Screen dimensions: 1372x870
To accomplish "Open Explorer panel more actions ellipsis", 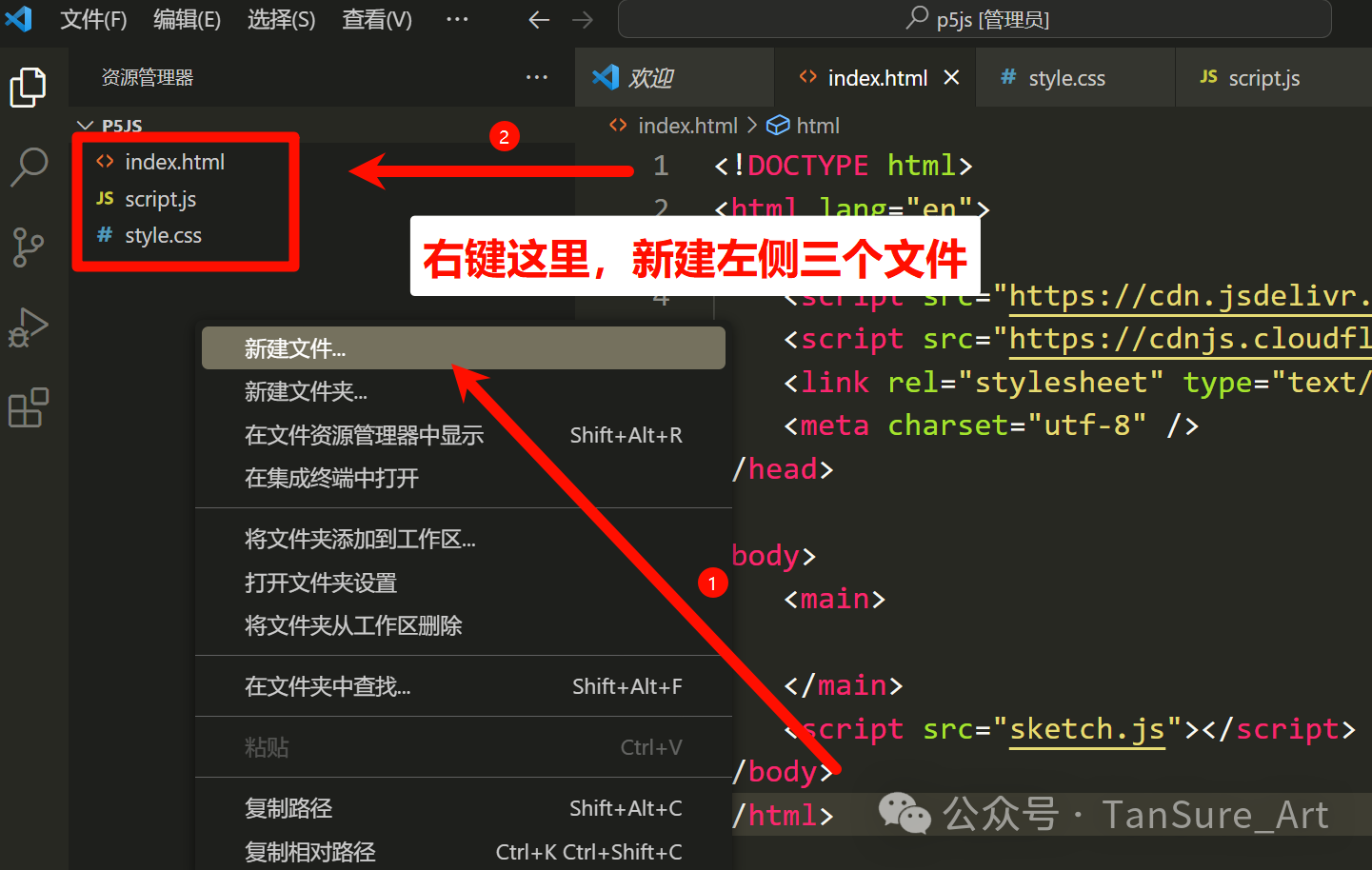I will [537, 77].
